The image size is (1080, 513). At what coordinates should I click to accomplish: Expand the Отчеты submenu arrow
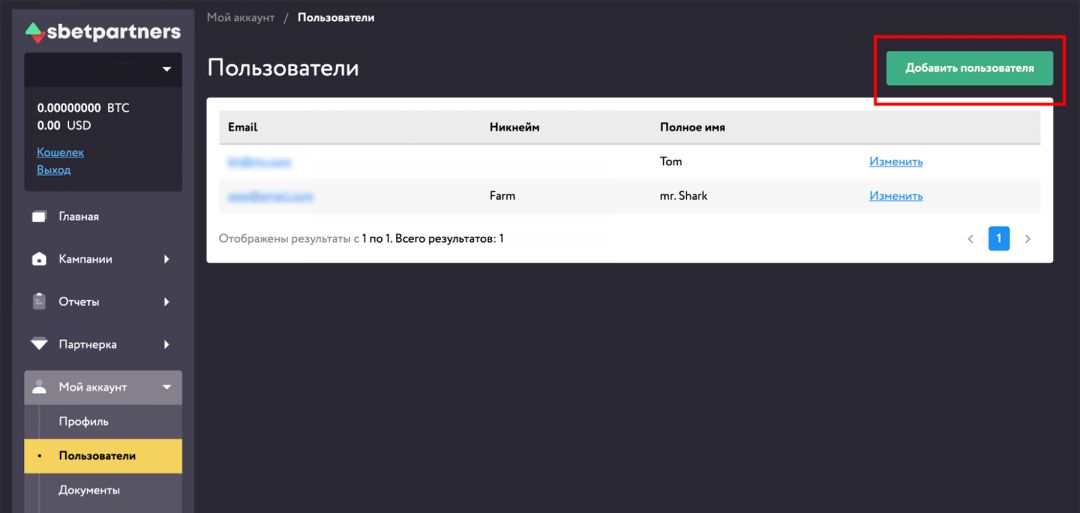167,302
